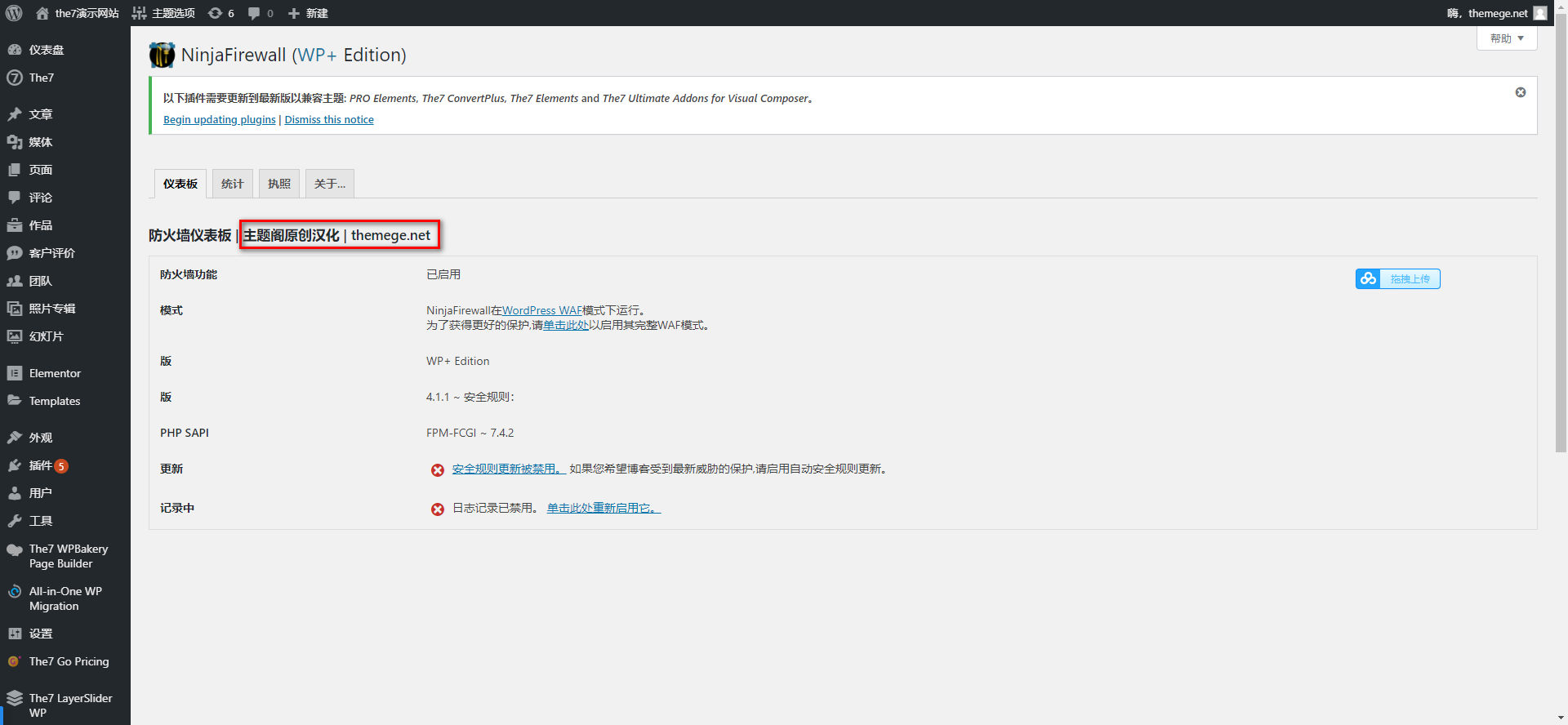Open 外观 appearance menu in sidebar

click(x=65, y=438)
